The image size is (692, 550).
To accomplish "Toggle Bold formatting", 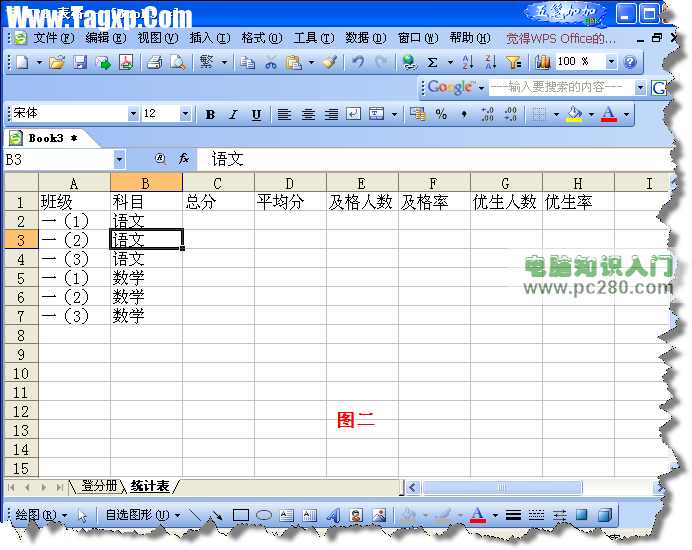I will coord(211,115).
